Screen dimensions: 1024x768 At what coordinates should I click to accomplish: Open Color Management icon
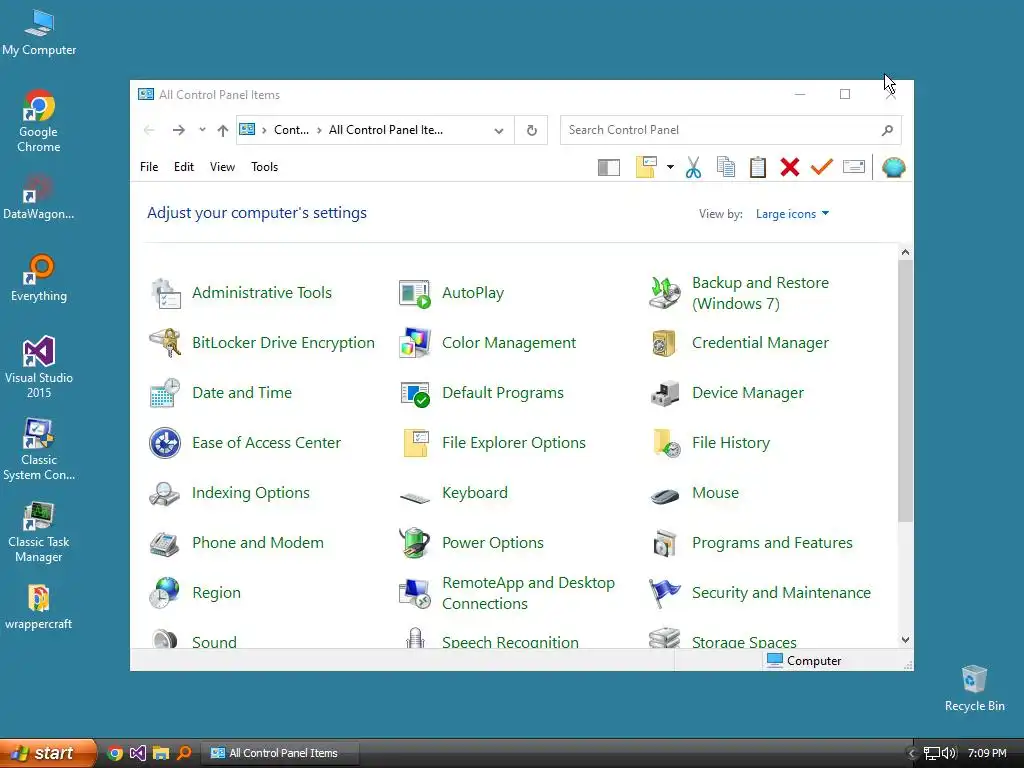pos(415,343)
